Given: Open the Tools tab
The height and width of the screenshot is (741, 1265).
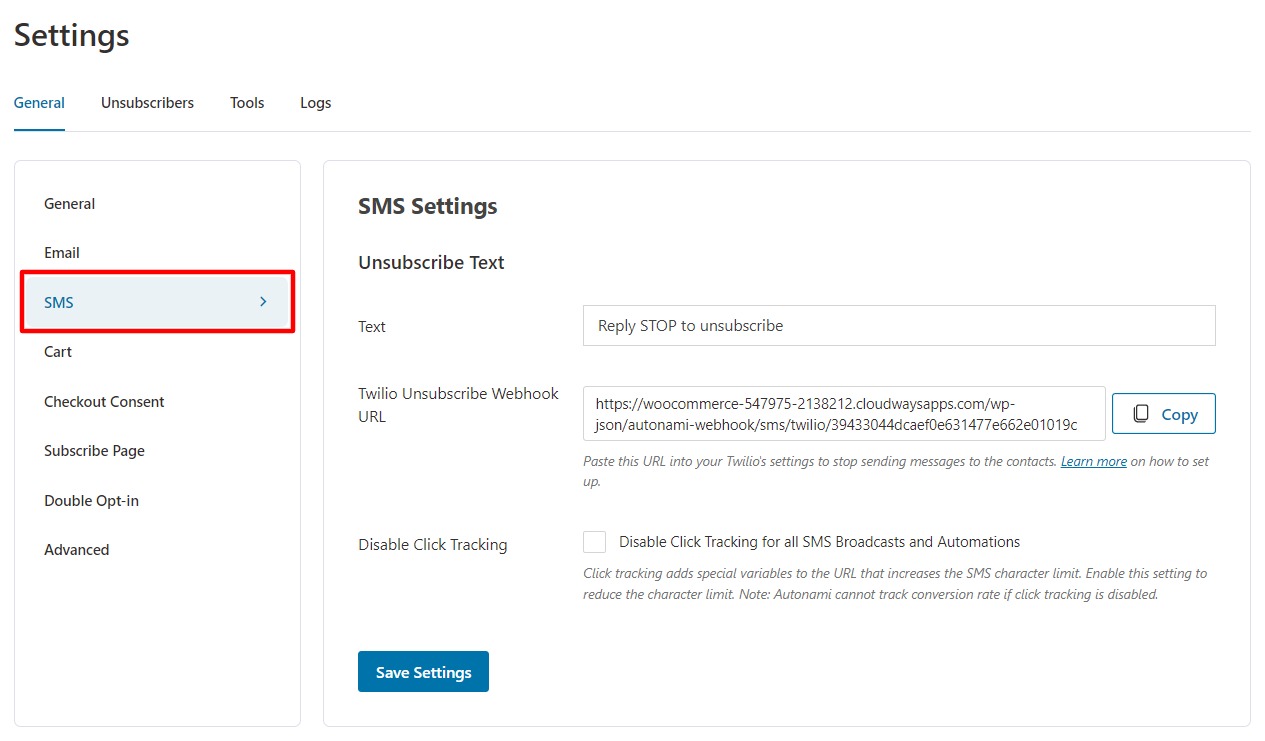Looking at the screenshot, I should click(247, 103).
